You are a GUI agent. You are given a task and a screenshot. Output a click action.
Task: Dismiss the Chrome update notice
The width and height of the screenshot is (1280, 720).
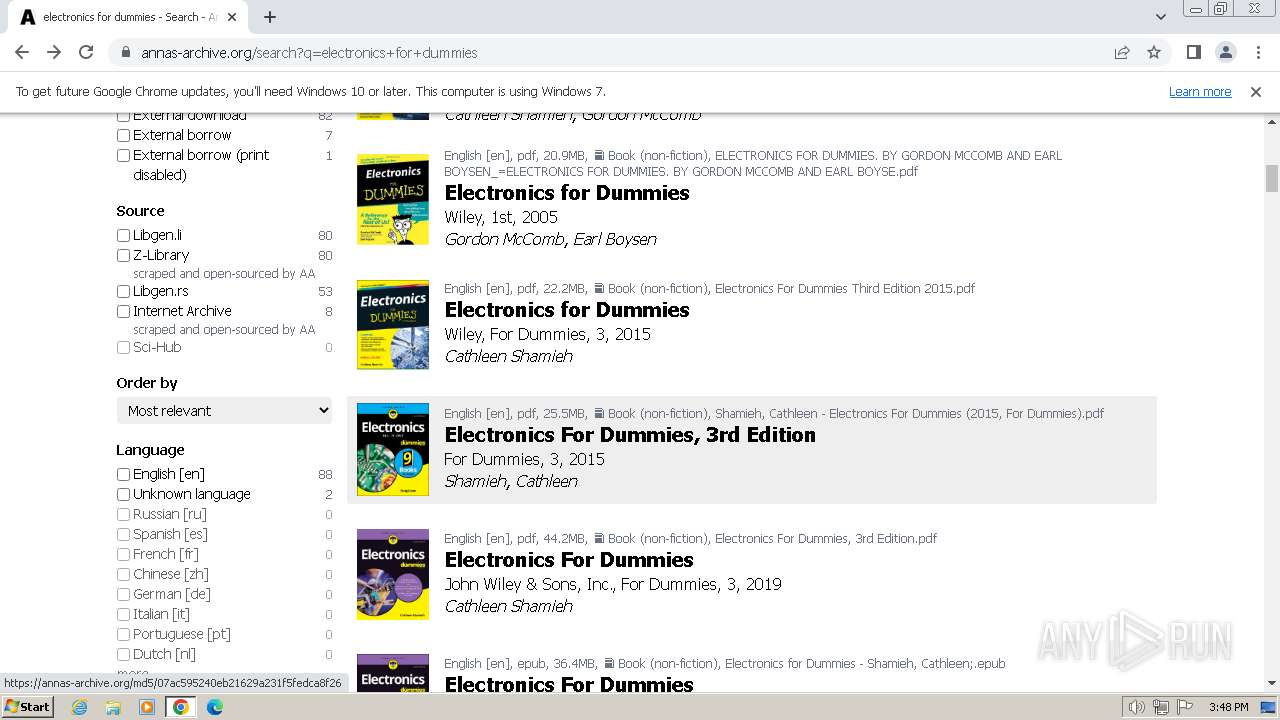click(1256, 91)
